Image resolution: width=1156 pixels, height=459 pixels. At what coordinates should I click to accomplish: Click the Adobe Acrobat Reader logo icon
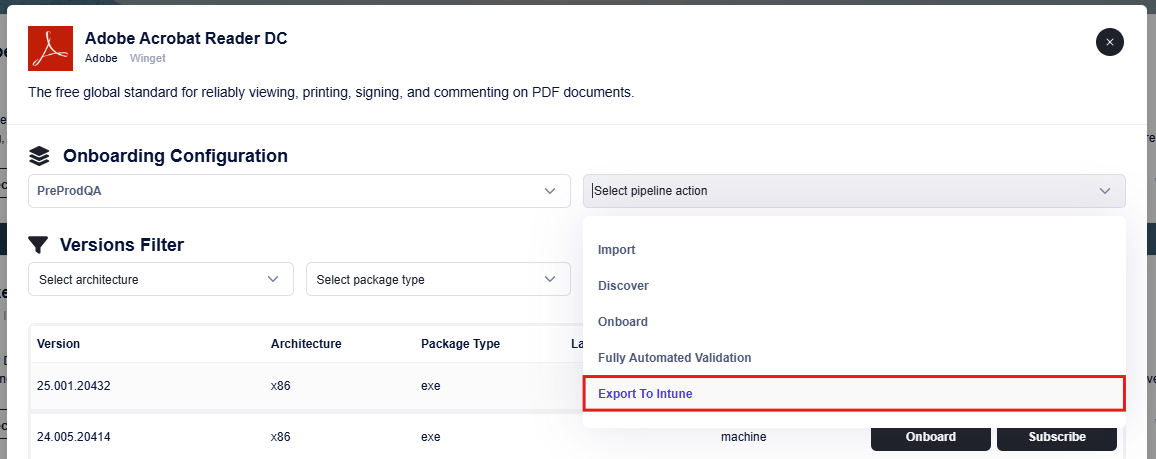(51, 48)
